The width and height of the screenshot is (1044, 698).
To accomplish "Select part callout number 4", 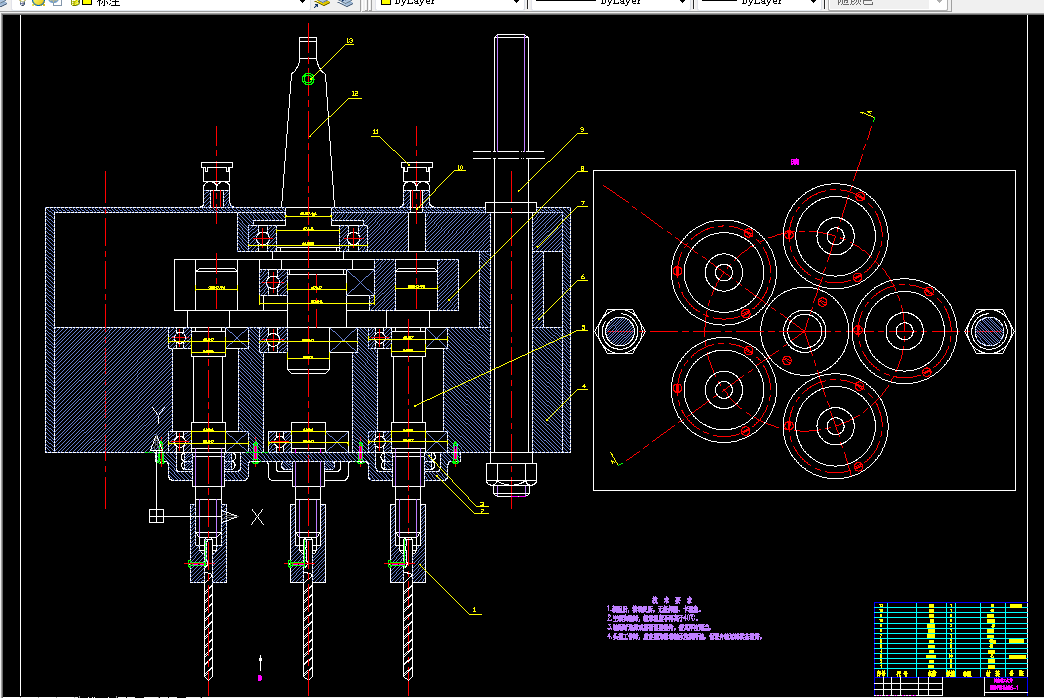I will tap(584, 386).
